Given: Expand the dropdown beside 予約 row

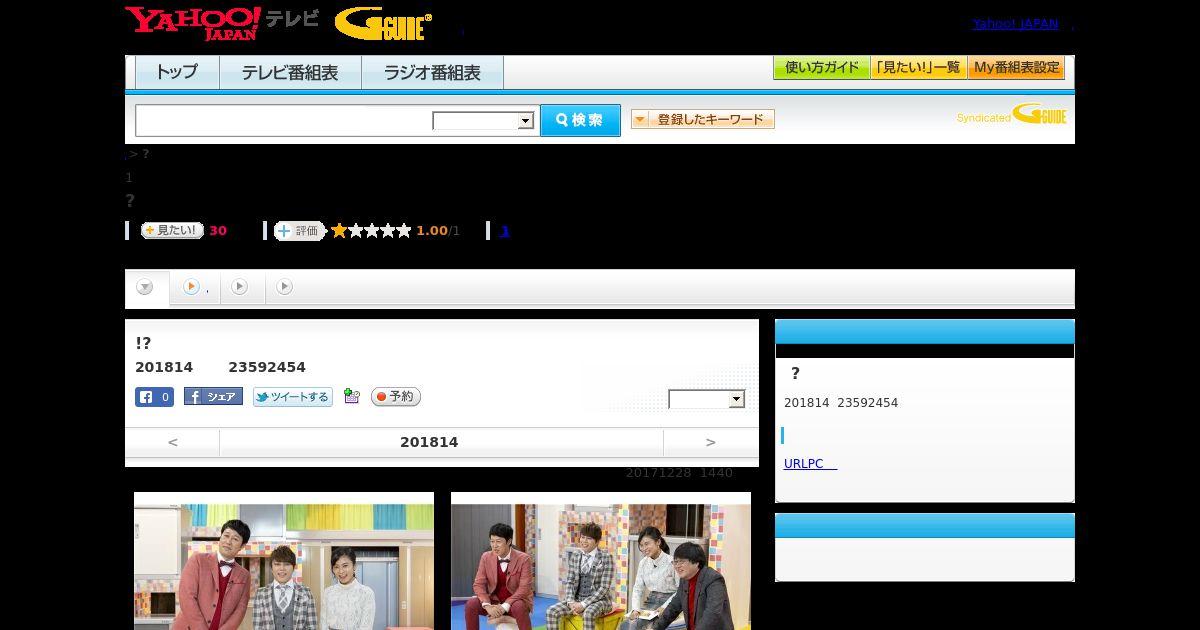Looking at the screenshot, I should coord(707,399).
